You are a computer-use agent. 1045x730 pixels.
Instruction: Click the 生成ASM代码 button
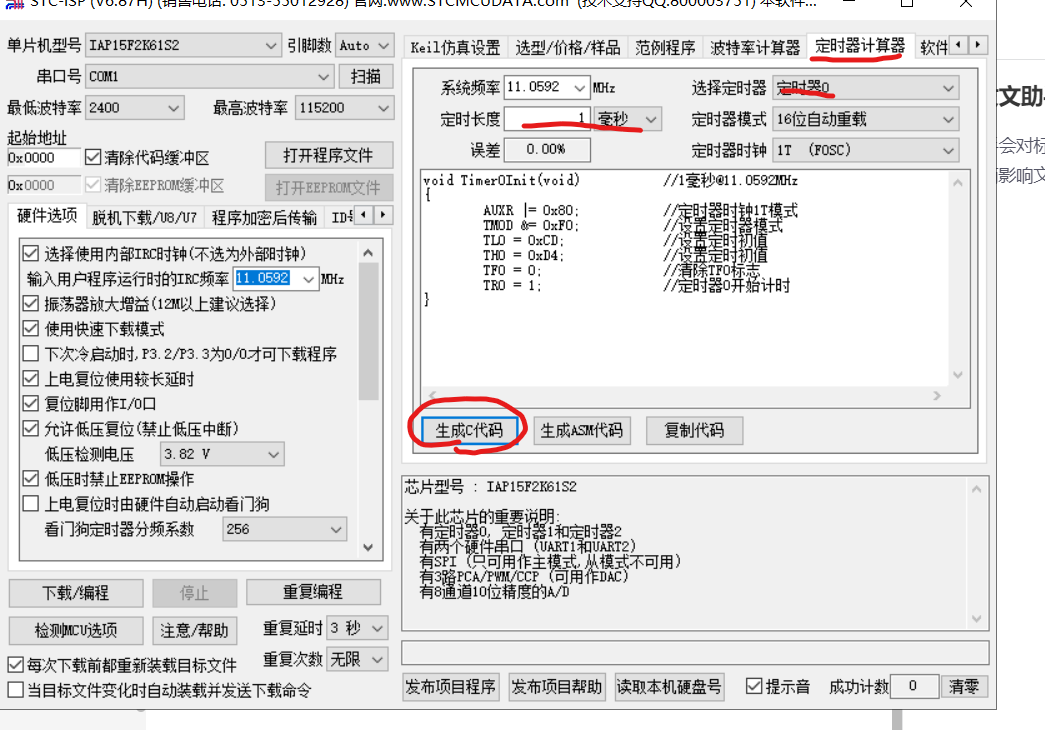[581, 430]
